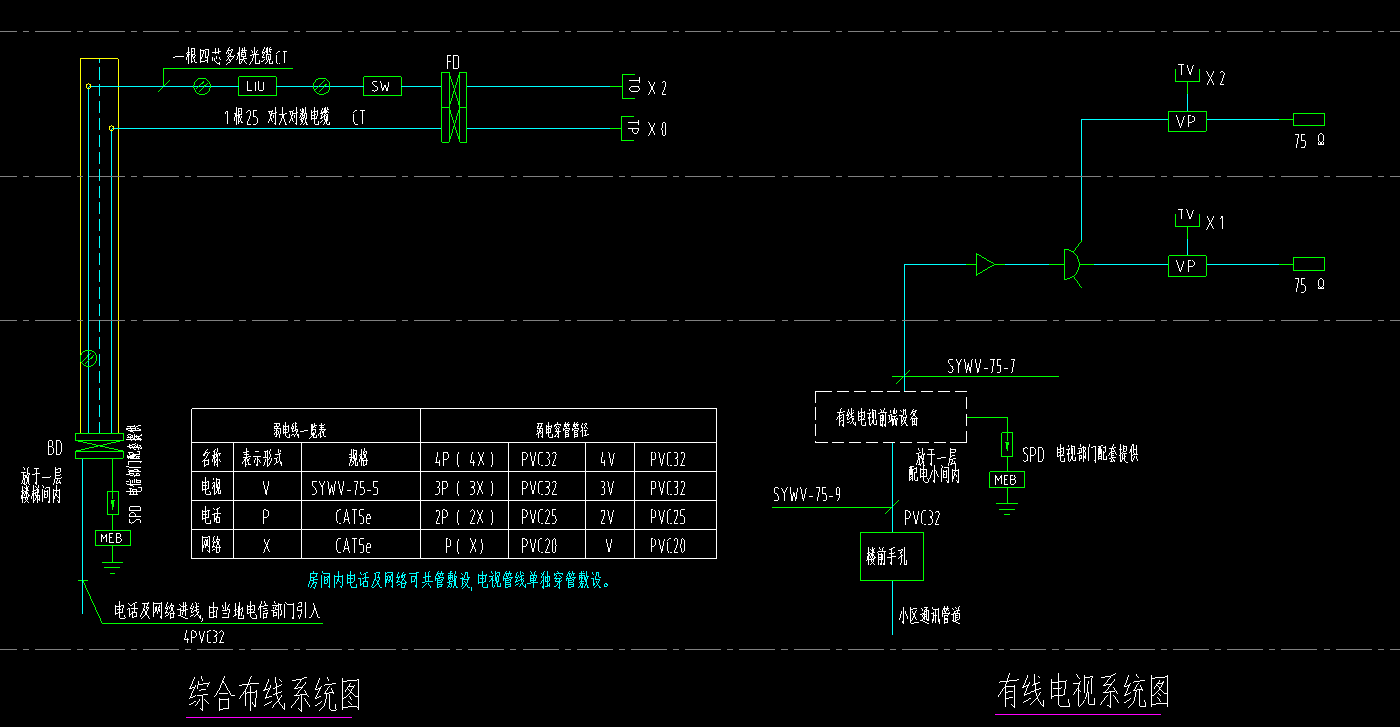The height and width of the screenshot is (727, 1400).
Task: Select the VP box below TV X1
Action: click(x=1187, y=266)
